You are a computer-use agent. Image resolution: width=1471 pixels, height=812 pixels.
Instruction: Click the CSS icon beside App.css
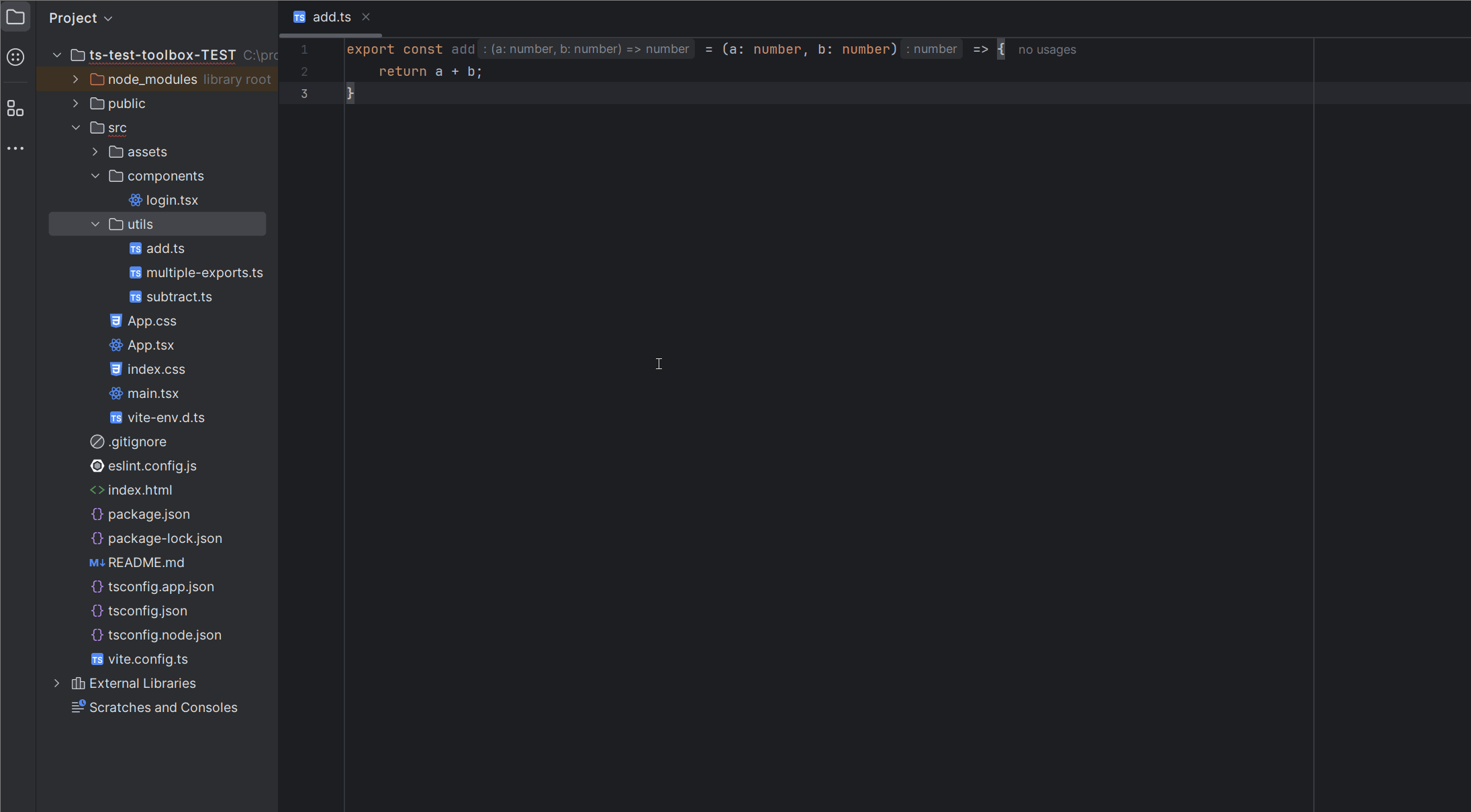pos(116,321)
